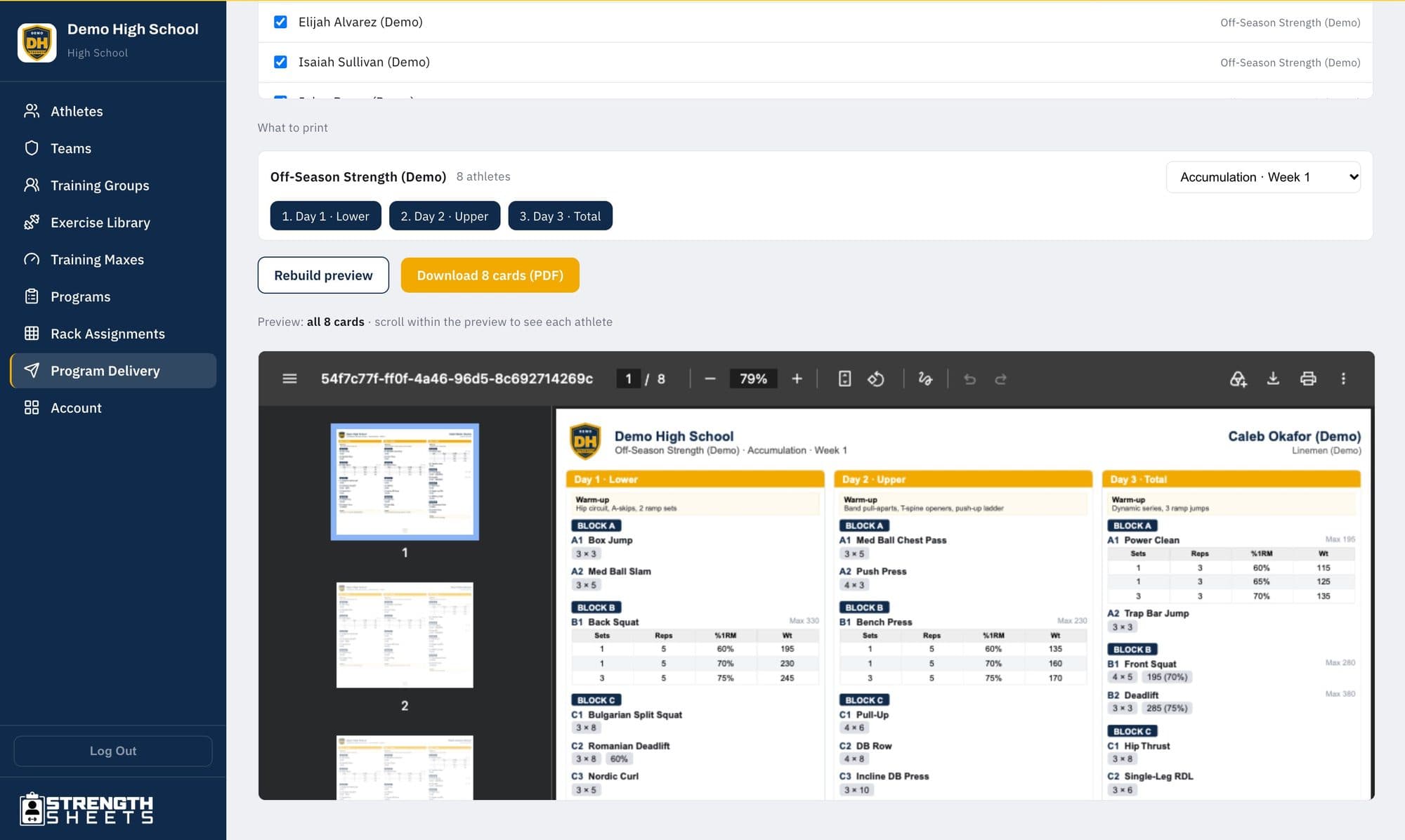
Task: Click the undo arrow in PDF toolbar
Action: tap(969, 379)
